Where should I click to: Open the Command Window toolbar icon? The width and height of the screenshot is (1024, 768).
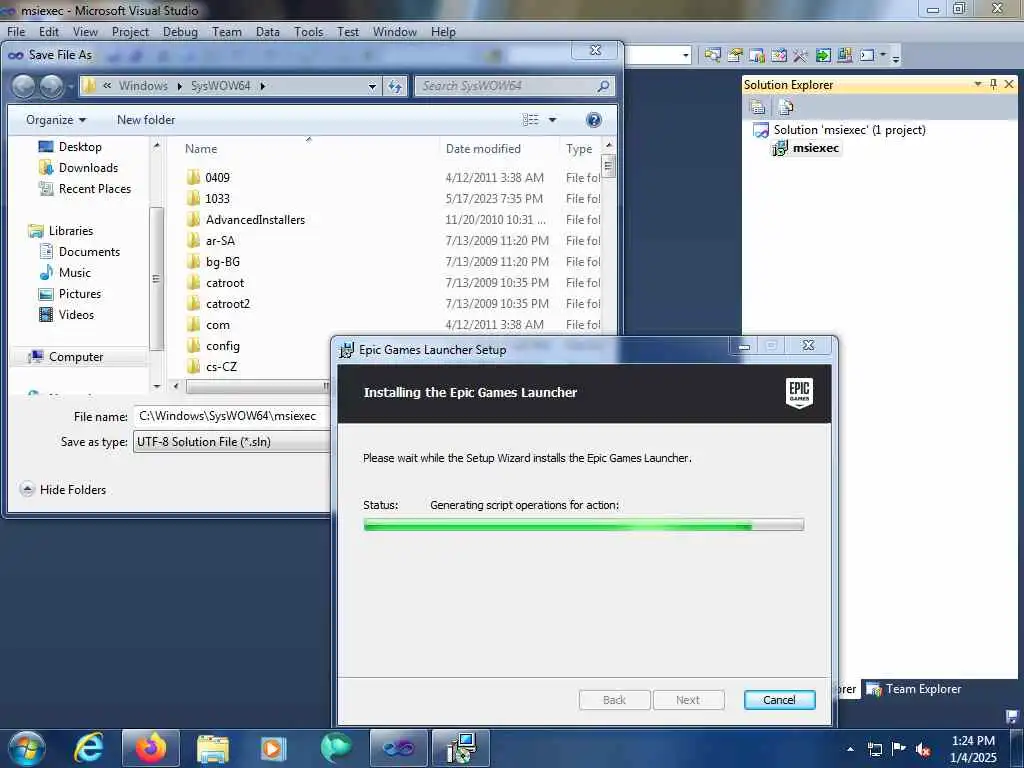(867, 56)
